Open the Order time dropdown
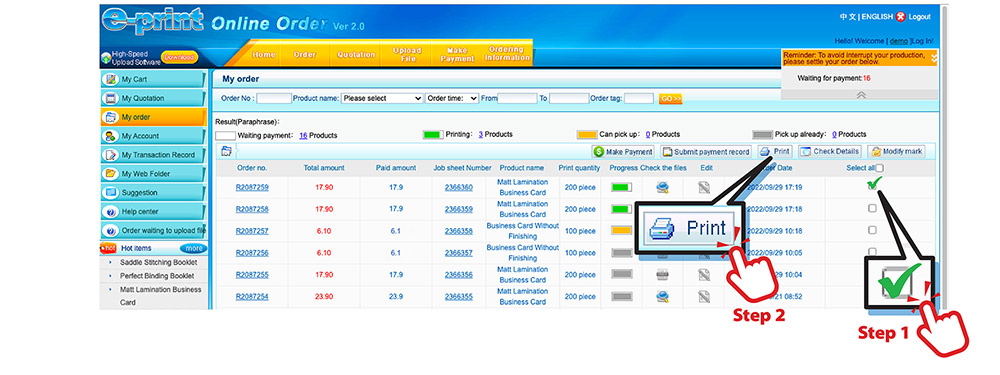 pyautogui.click(x=452, y=99)
